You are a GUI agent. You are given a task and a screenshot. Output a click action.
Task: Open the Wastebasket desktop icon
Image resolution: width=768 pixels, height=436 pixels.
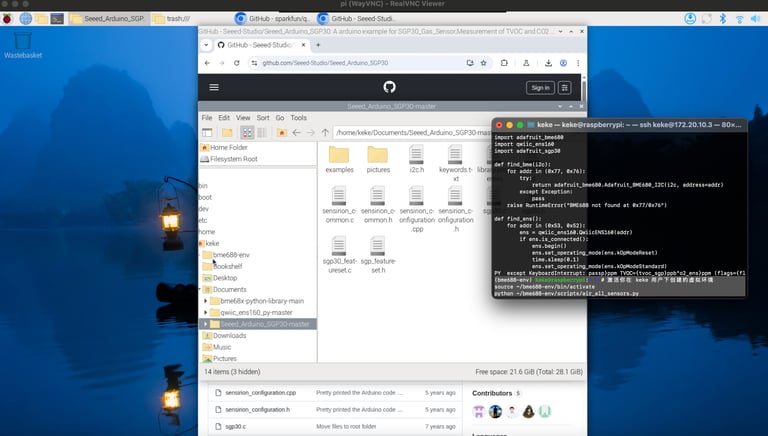[23, 45]
